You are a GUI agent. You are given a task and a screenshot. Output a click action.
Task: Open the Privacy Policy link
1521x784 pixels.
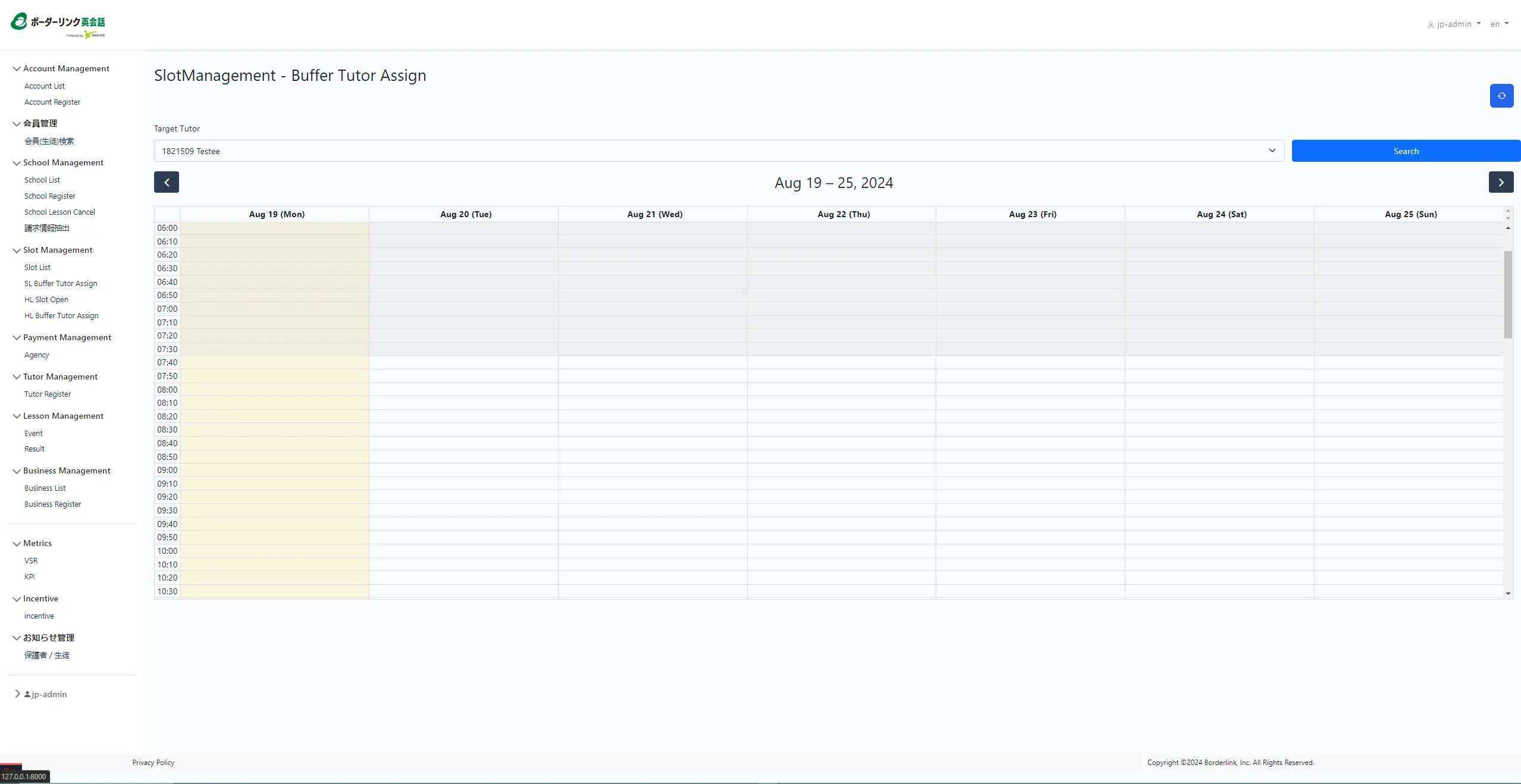coord(153,763)
